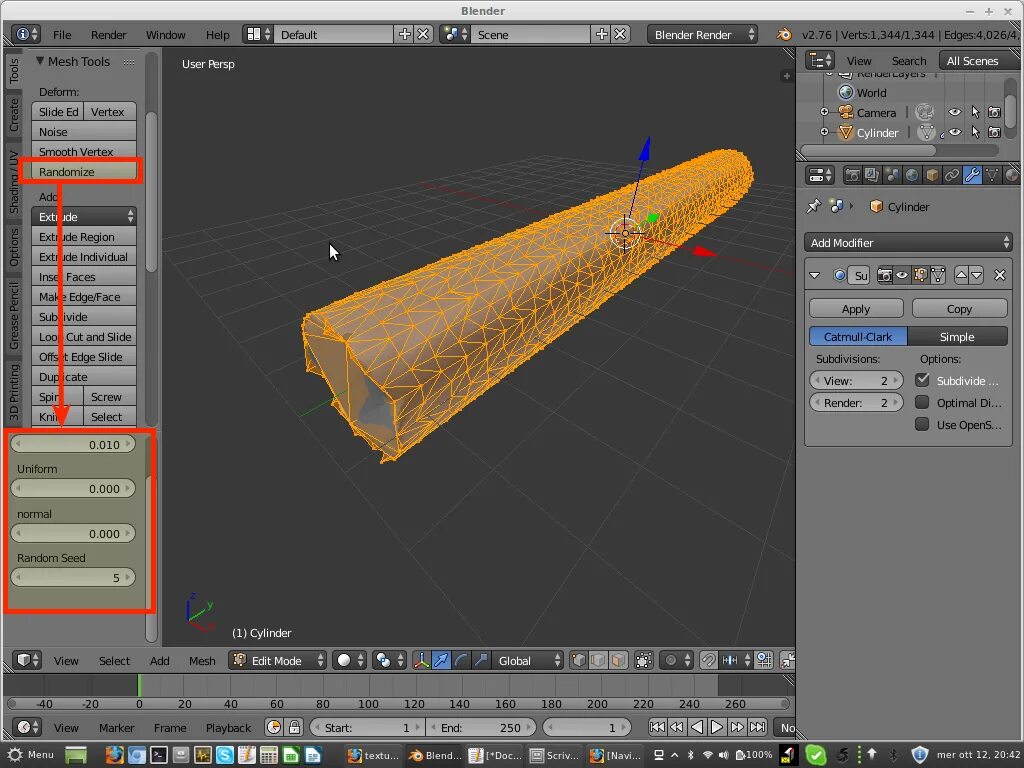Select vertex select mode icon
The width and height of the screenshot is (1024, 768).
tap(579, 660)
